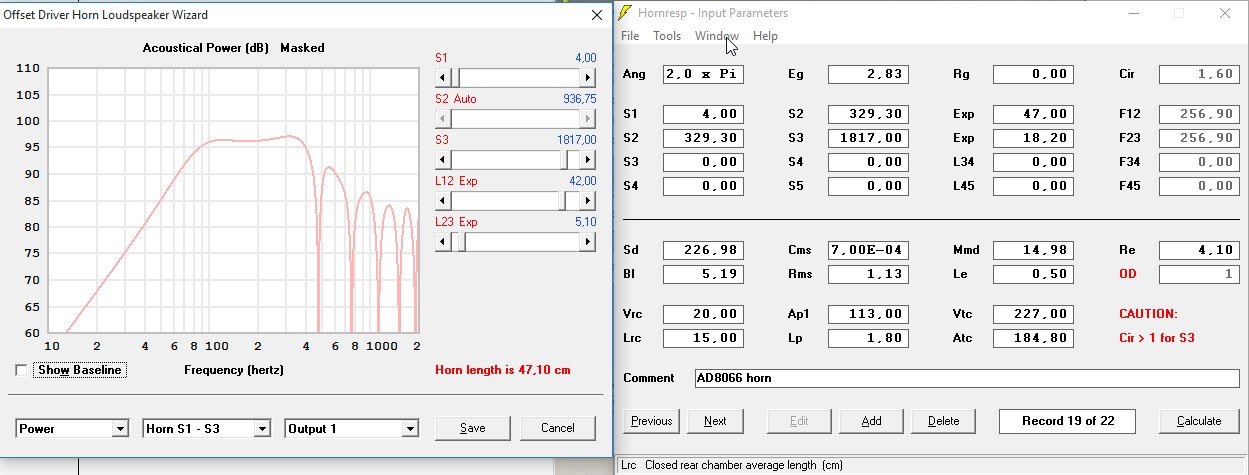
Task: Click the L23 Exp slider left arrow
Action: pyautogui.click(x=444, y=241)
